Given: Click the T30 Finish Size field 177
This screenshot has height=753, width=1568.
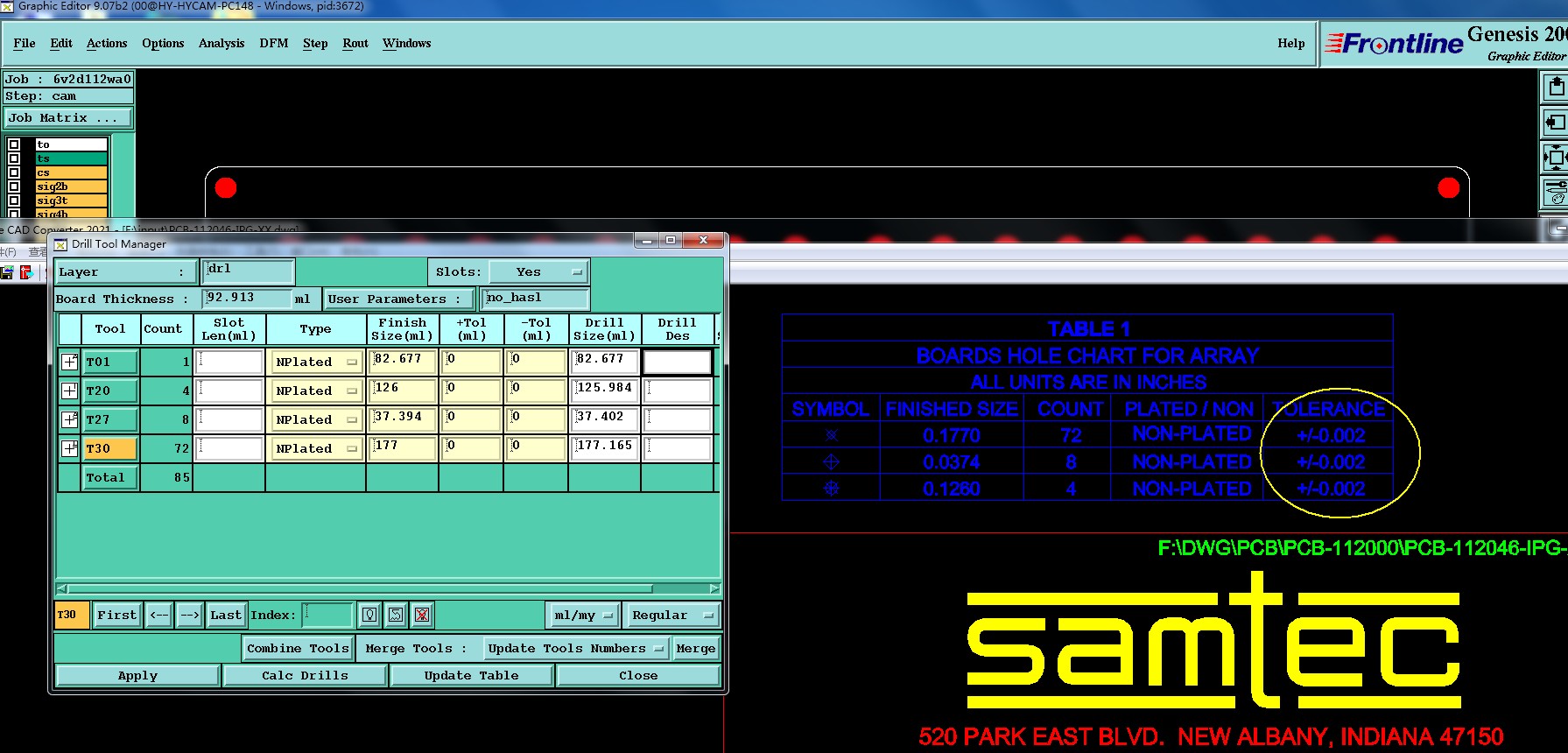Looking at the screenshot, I should [404, 447].
